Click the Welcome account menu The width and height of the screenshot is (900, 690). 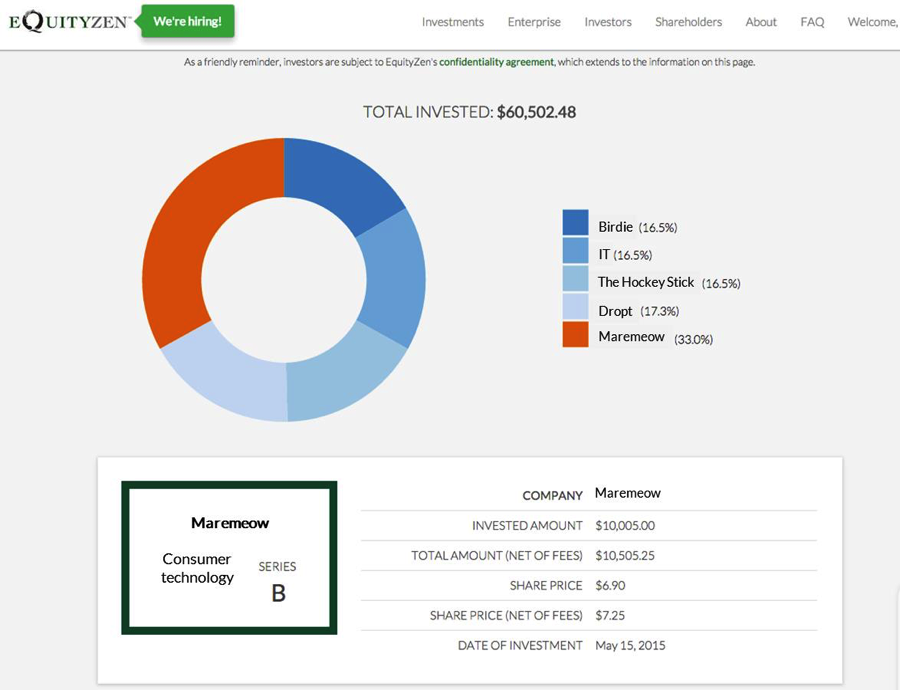873,22
